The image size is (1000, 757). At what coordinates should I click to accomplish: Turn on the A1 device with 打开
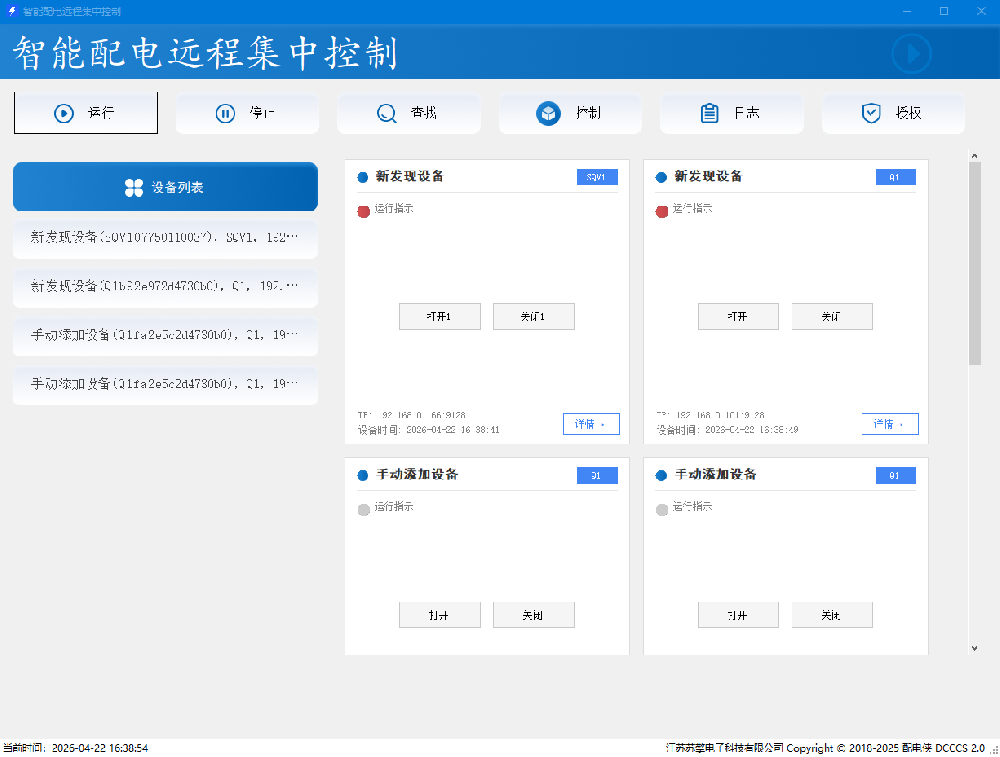[x=738, y=316]
